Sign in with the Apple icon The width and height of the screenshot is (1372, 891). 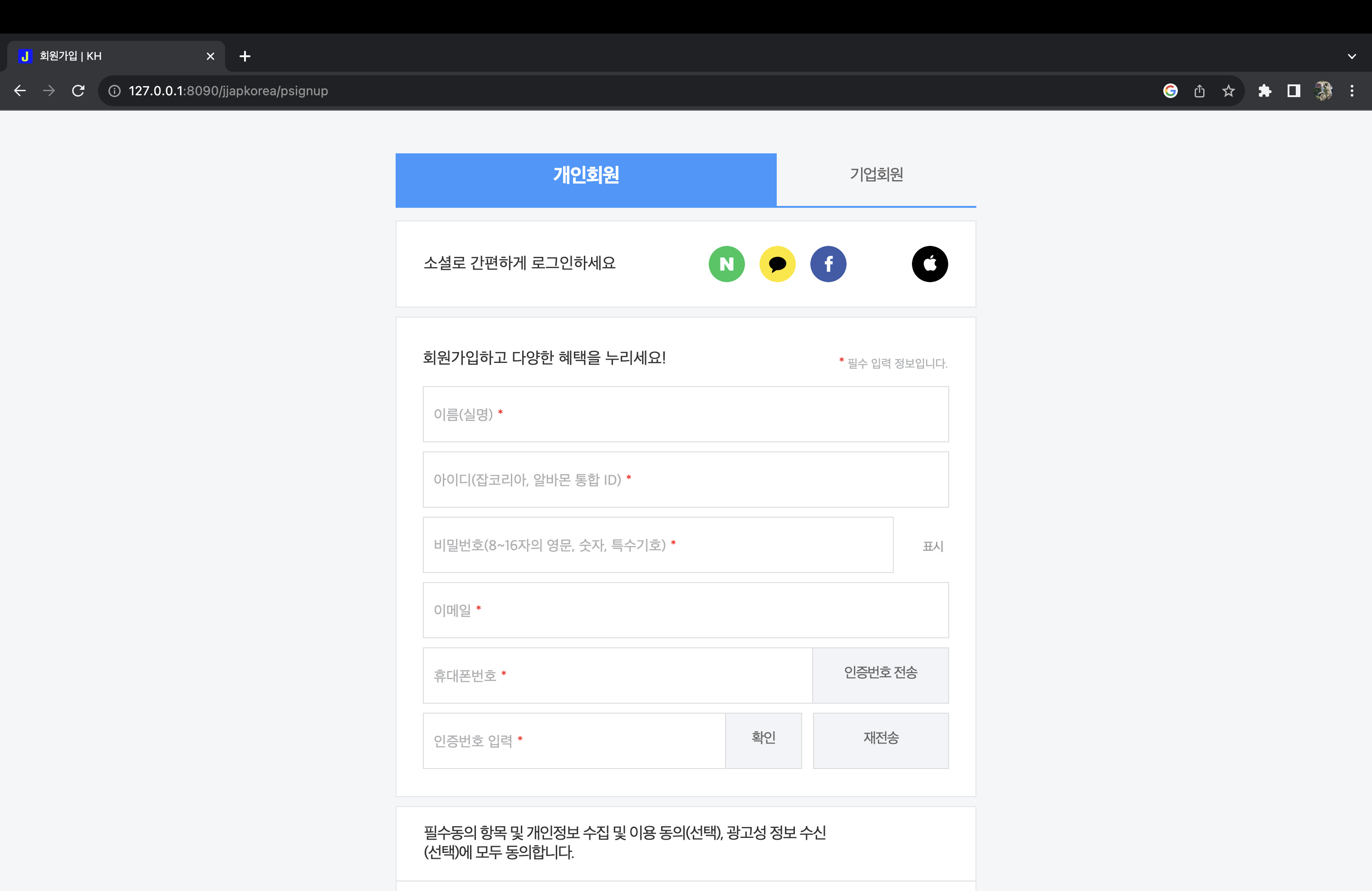929,264
